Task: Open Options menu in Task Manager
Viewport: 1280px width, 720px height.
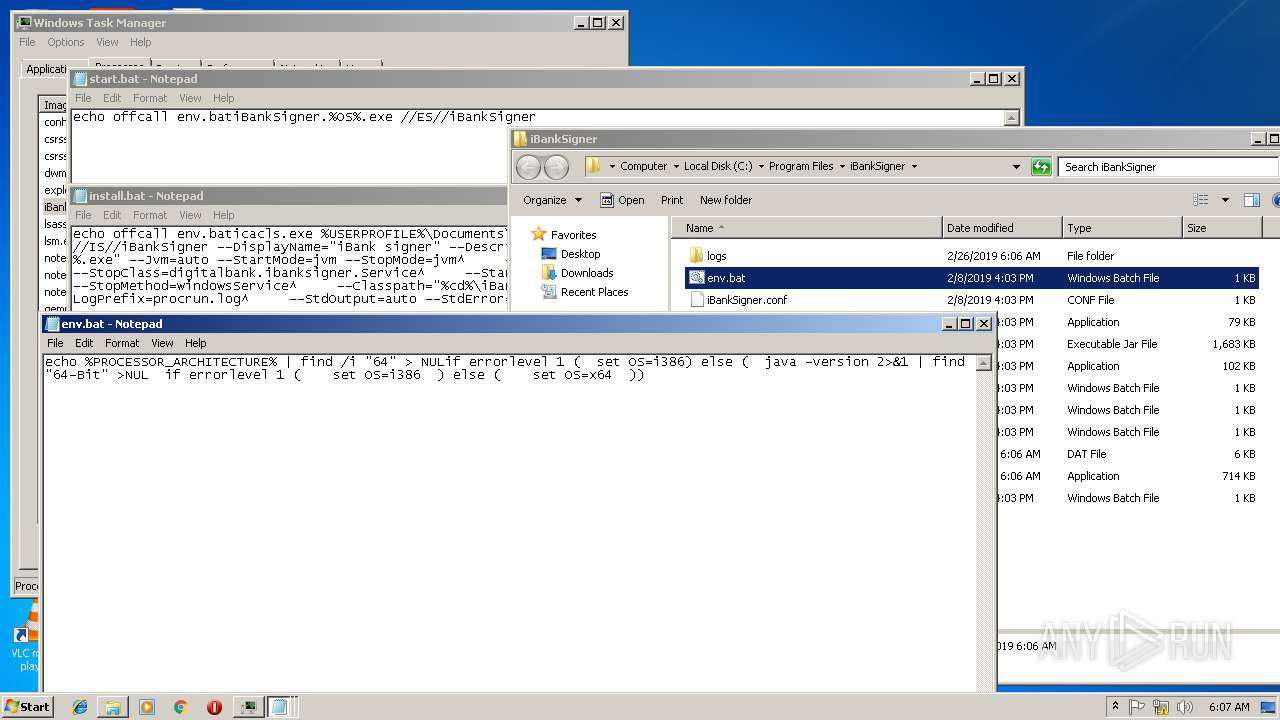Action: [x=66, y=42]
